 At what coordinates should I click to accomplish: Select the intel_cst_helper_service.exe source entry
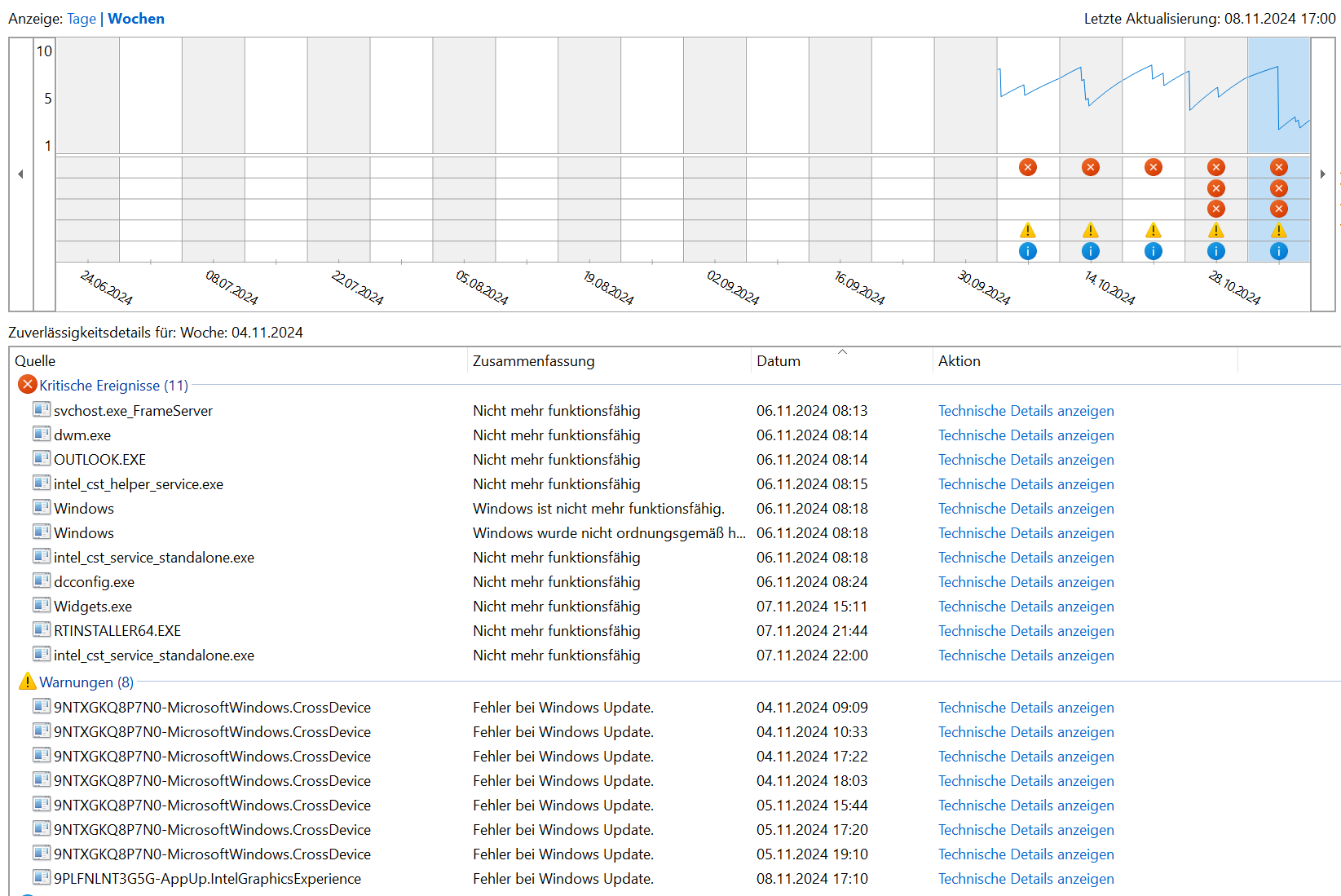(139, 484)
